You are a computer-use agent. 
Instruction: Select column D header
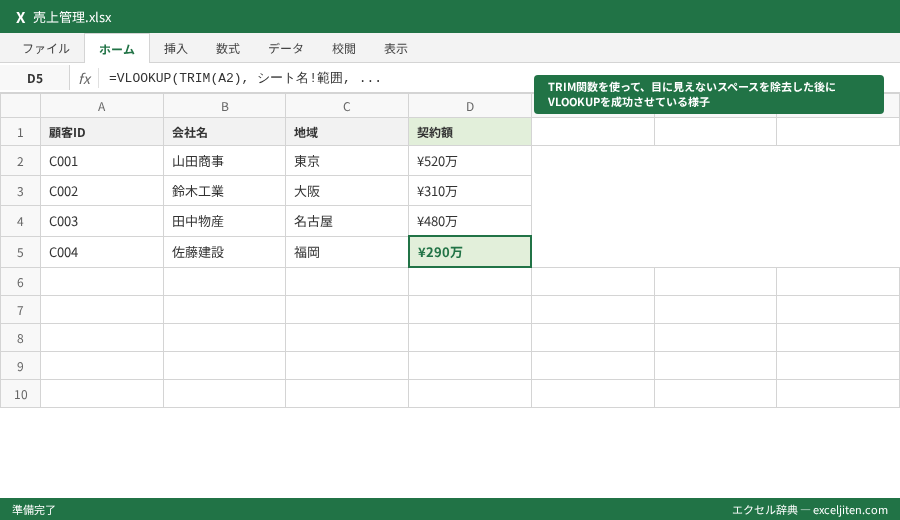pos(470,106)
